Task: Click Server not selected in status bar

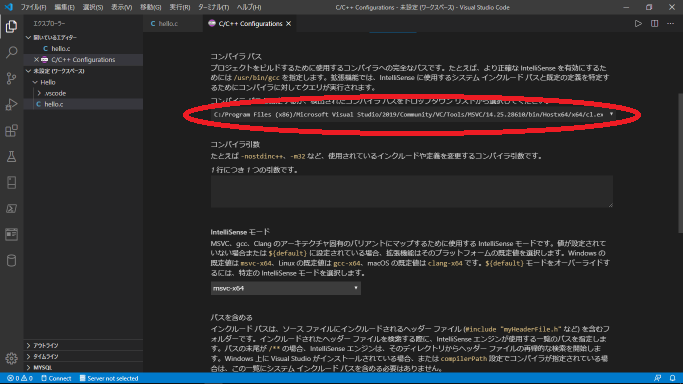Action: pos(108,378)
